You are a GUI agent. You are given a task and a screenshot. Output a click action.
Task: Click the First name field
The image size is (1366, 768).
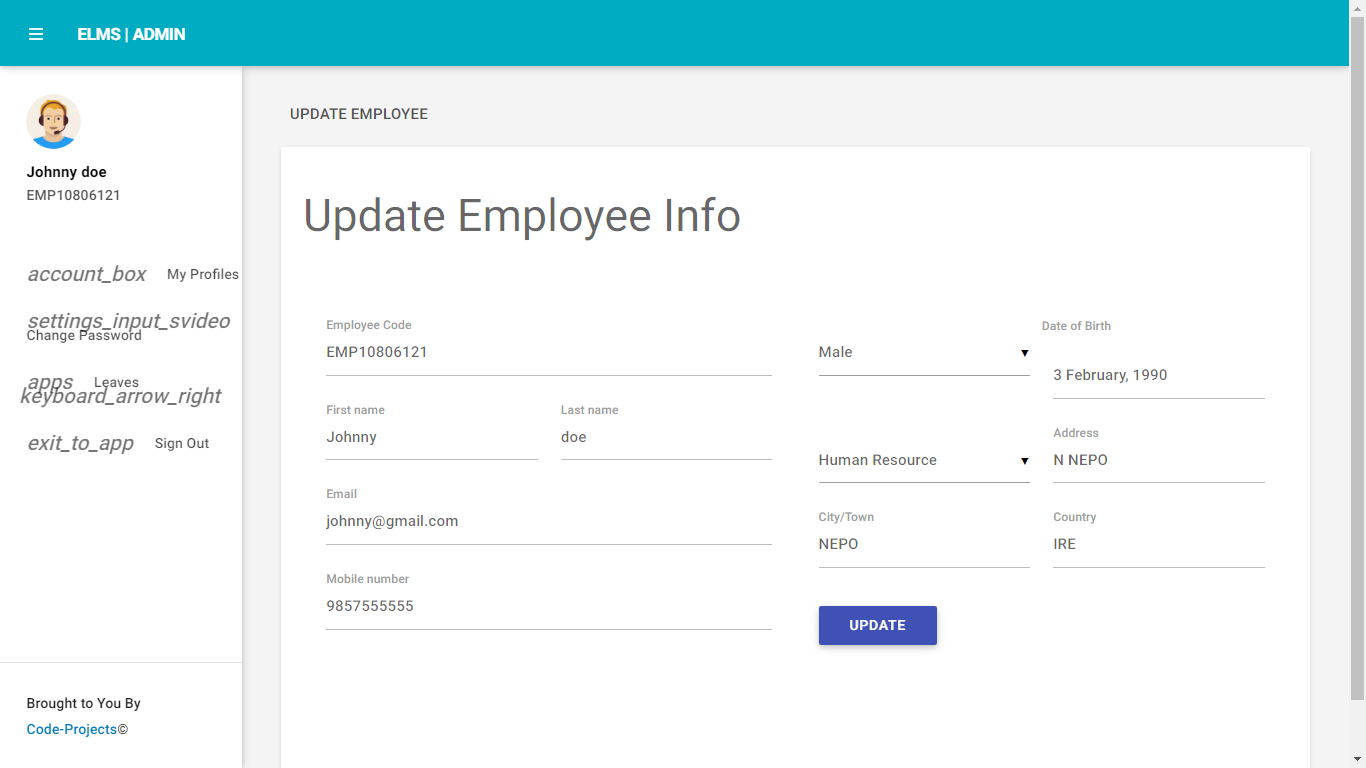[431, 437]
